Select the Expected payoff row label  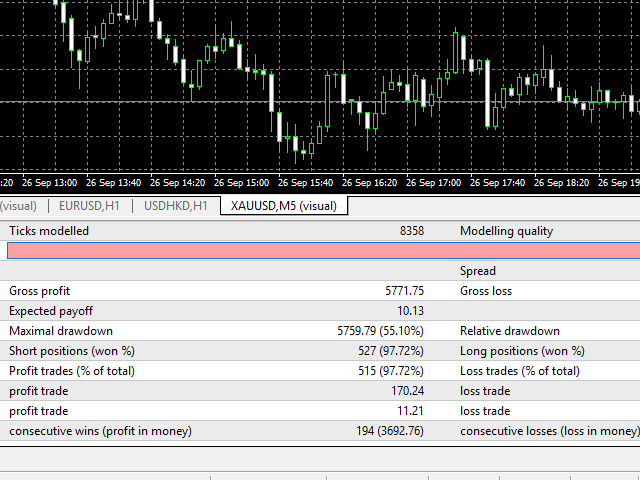coord(51,311)
